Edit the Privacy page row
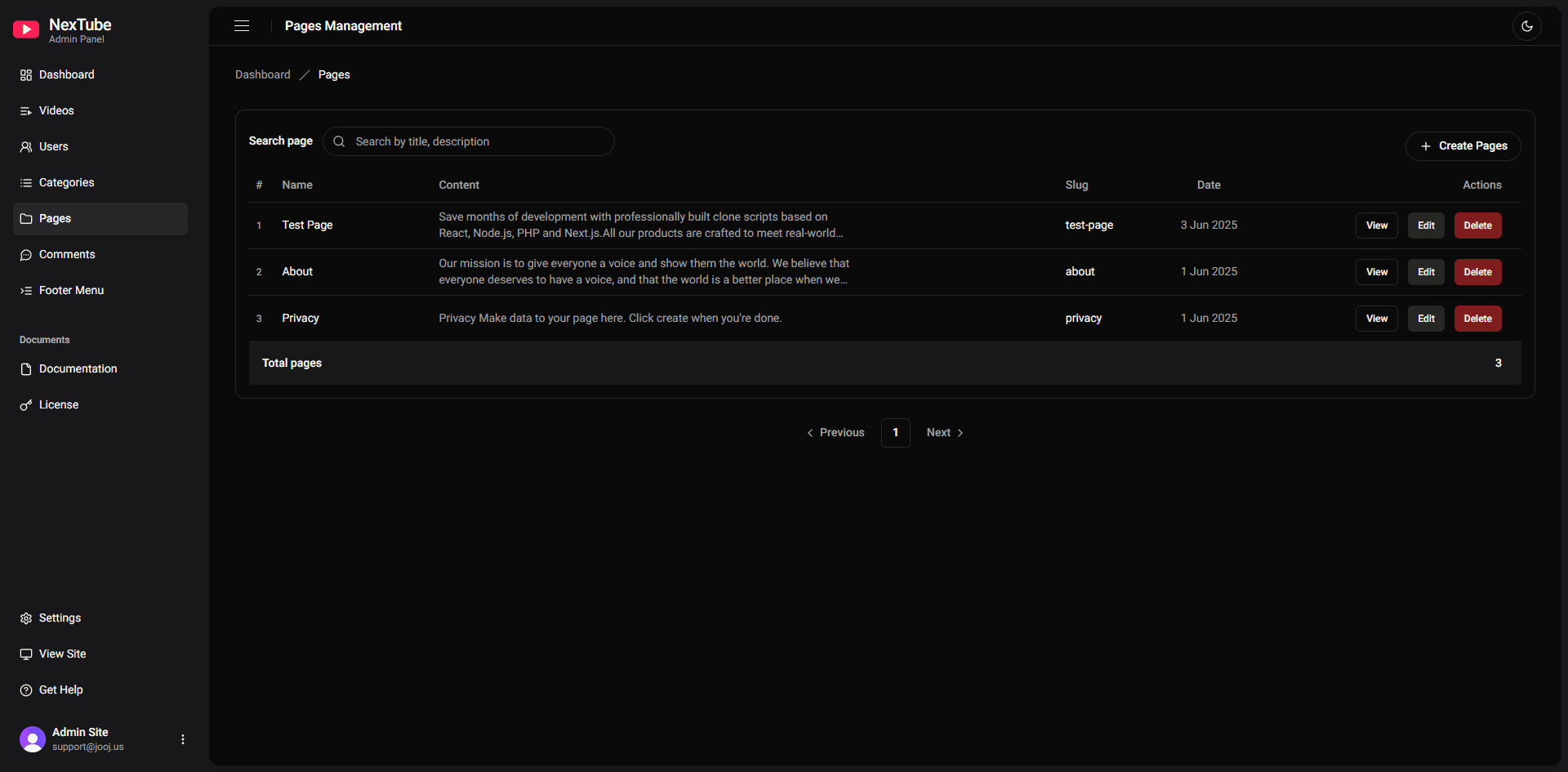Viewport: 1568px width, 772px height. click(1426, 319)
